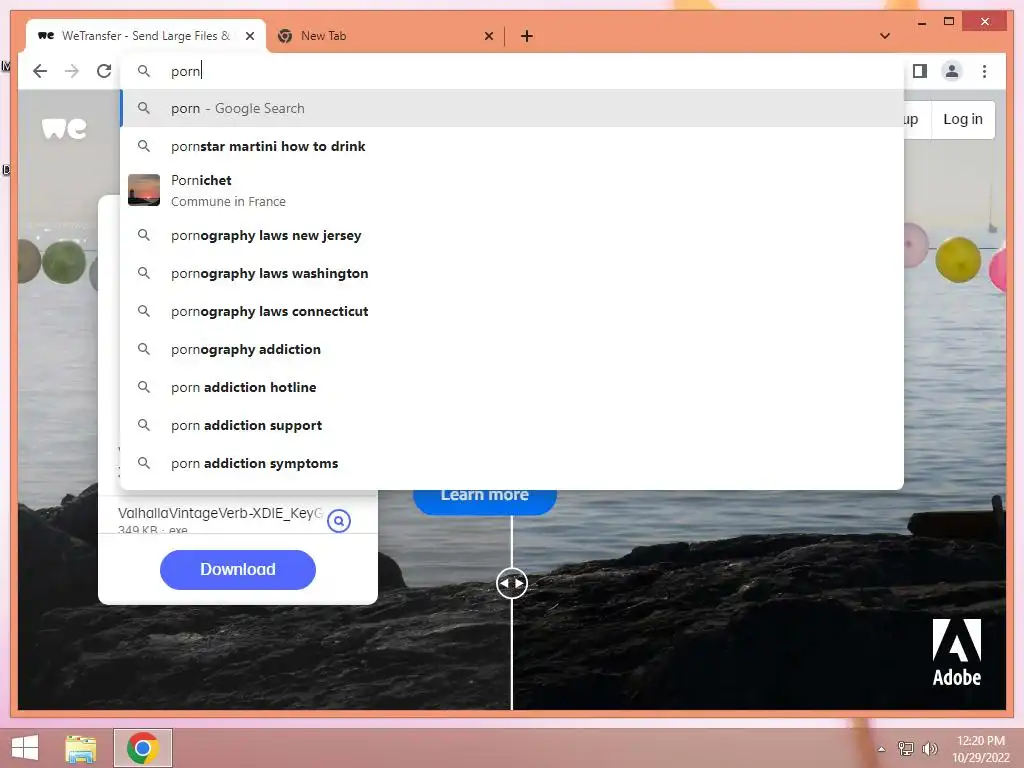Switch to the New Tab tab
Image resolution: width=1024 pixels, height=768 pixels.
pyautogui.click(x=385, y=36)
